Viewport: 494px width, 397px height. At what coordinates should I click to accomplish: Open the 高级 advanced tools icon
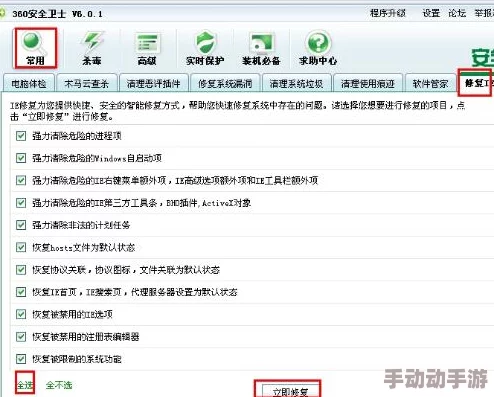(147, 49)
